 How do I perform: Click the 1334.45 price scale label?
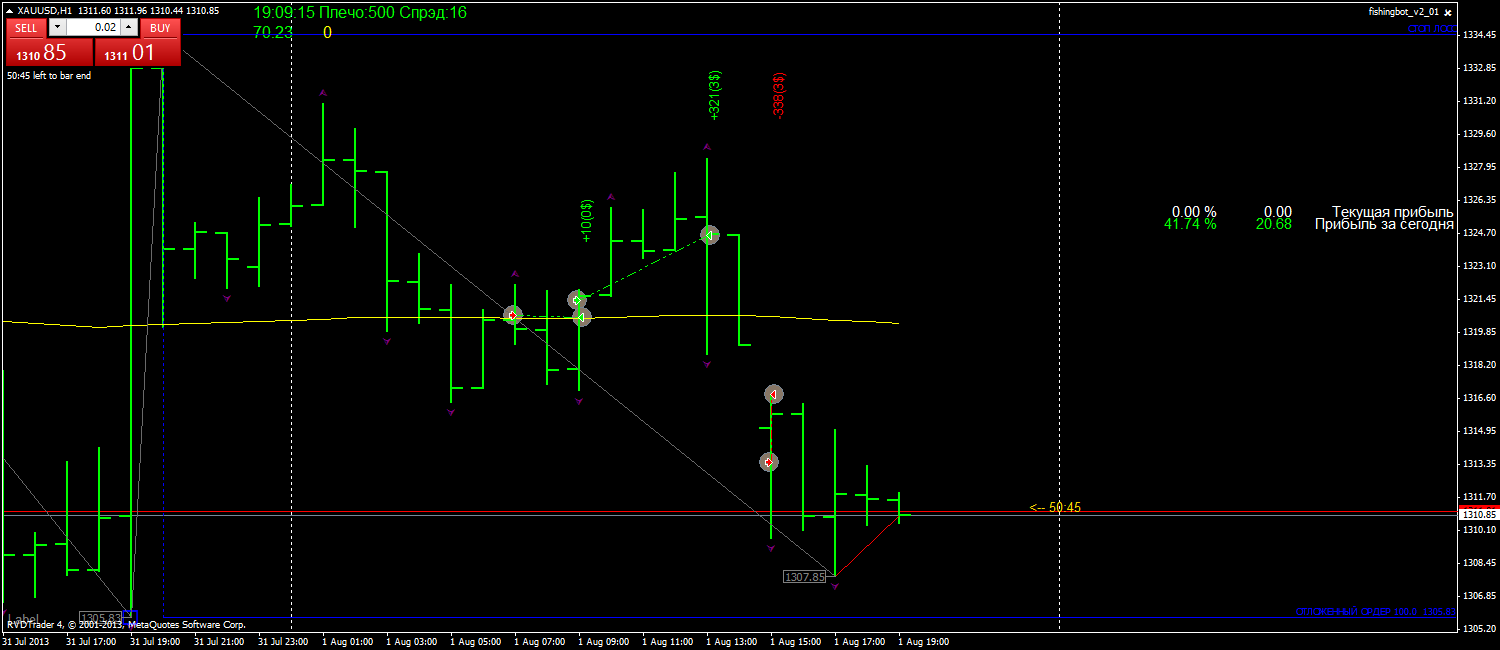(1479, 35)
